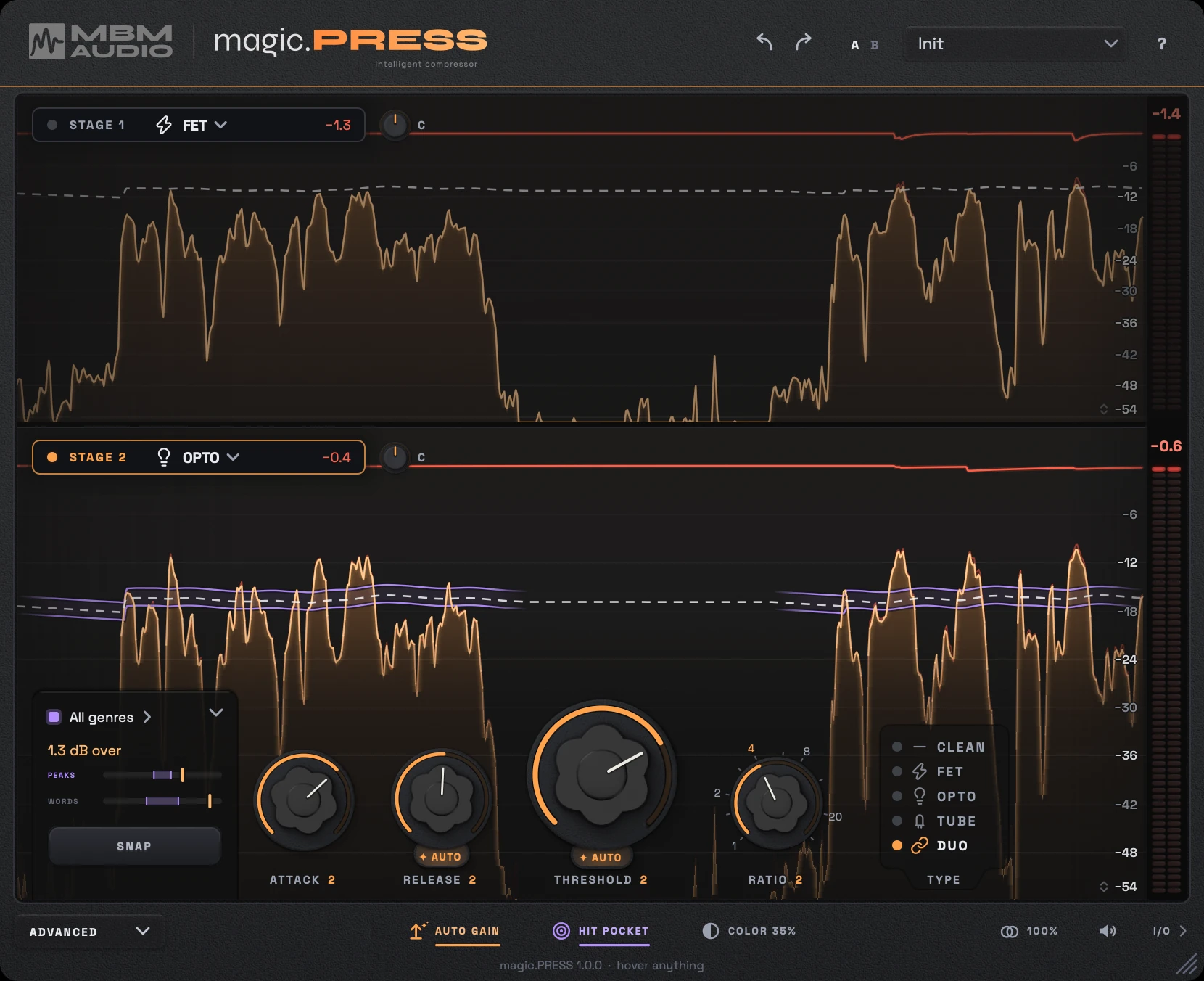This screenshot has height=981, width=1204.
Task: Click the PEAKS slider
Action: (162, 775)
